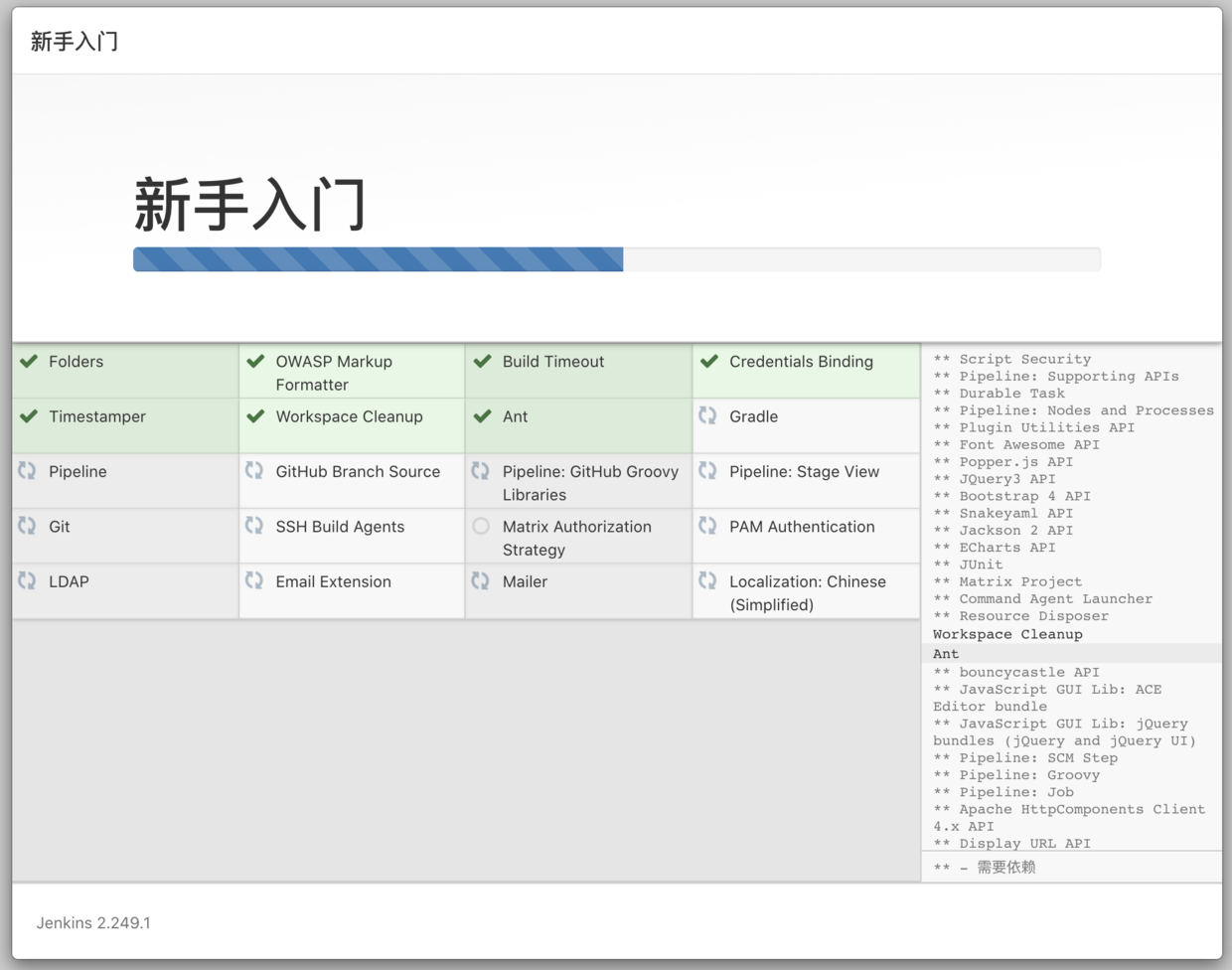The height and width of the screenshot is (970, 1232).
Task: Click the 'Jenkins 2.249.1' version text
Action: 93,922
